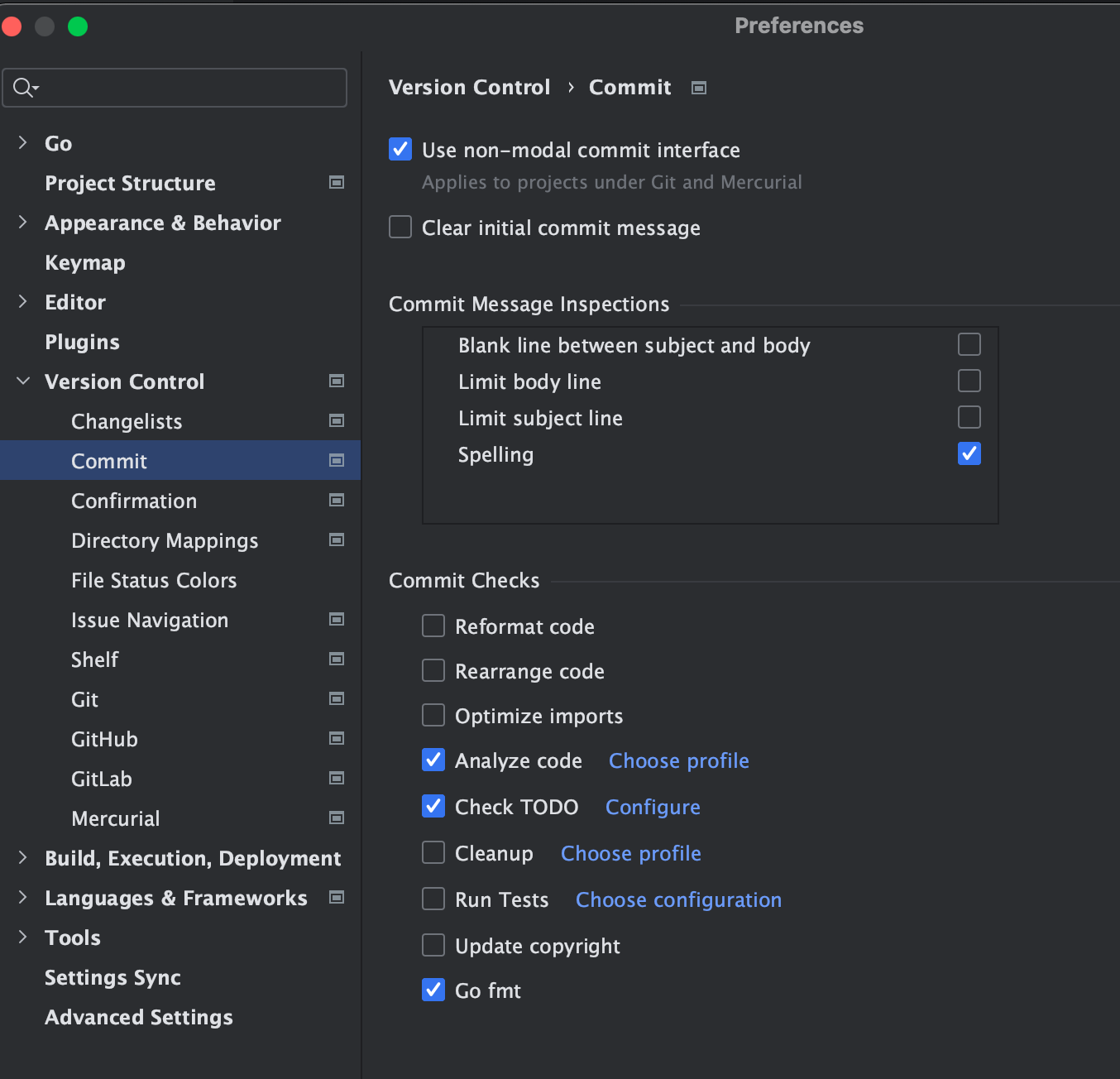Click project-level icon beside Confirmation
Viewport: 1120px width, 1079px height.
tap(337, 500)
